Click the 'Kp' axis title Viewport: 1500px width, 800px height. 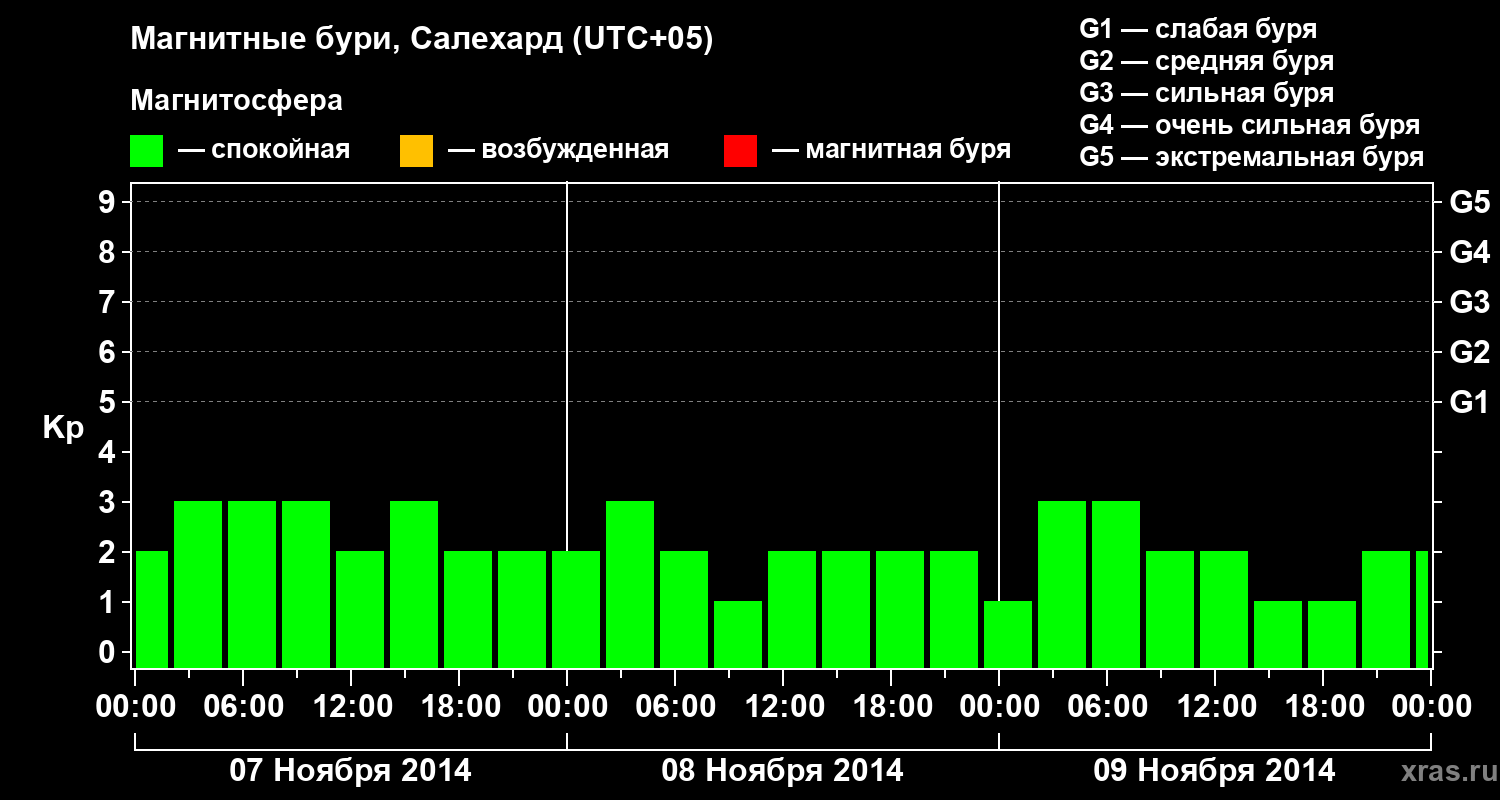[x=64, y=428]
